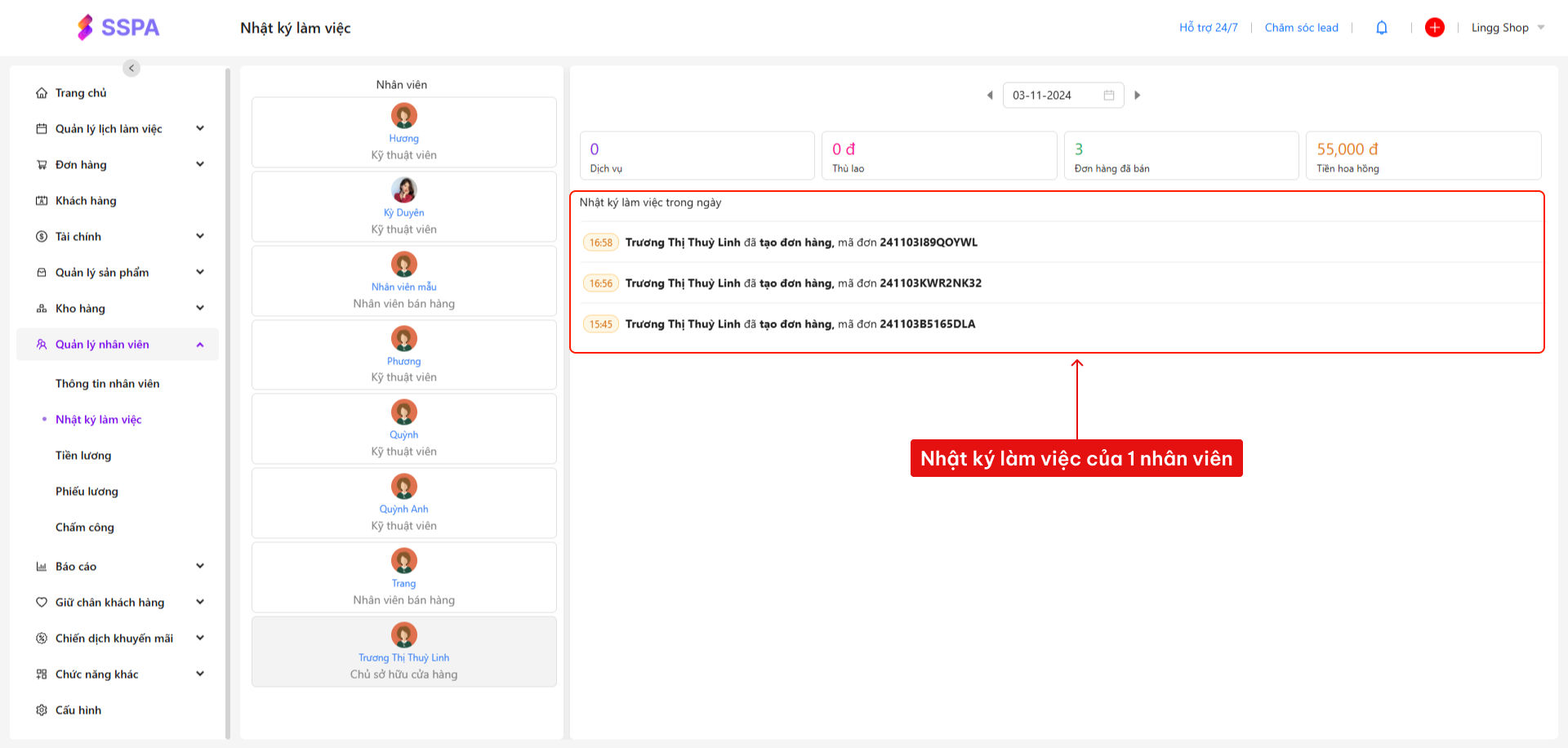Click the Chức năng khác grid icon
Screen dimensions: 1568x748
[x=42, y=675]
